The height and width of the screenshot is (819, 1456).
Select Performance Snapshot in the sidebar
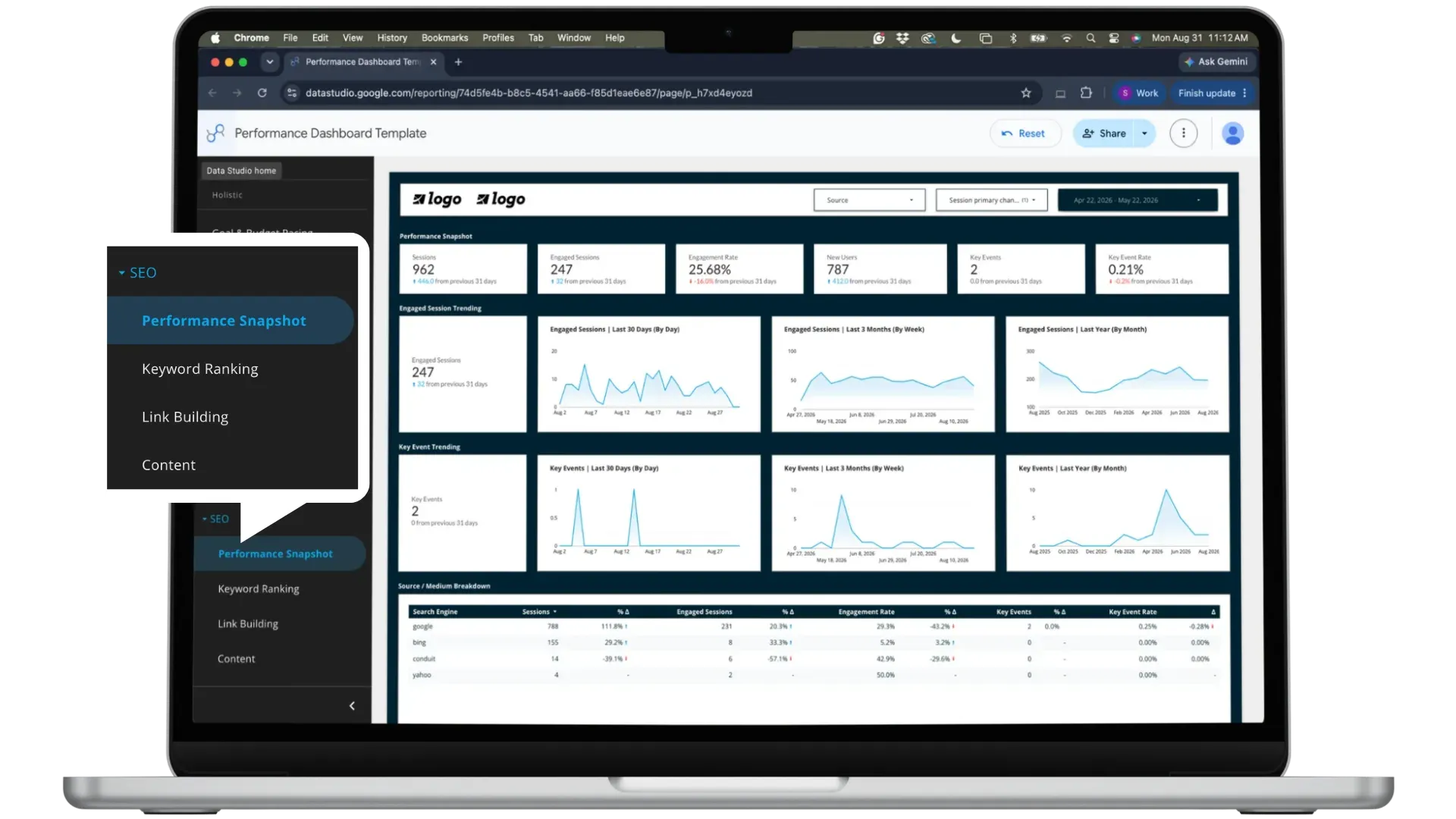[280, 554]
